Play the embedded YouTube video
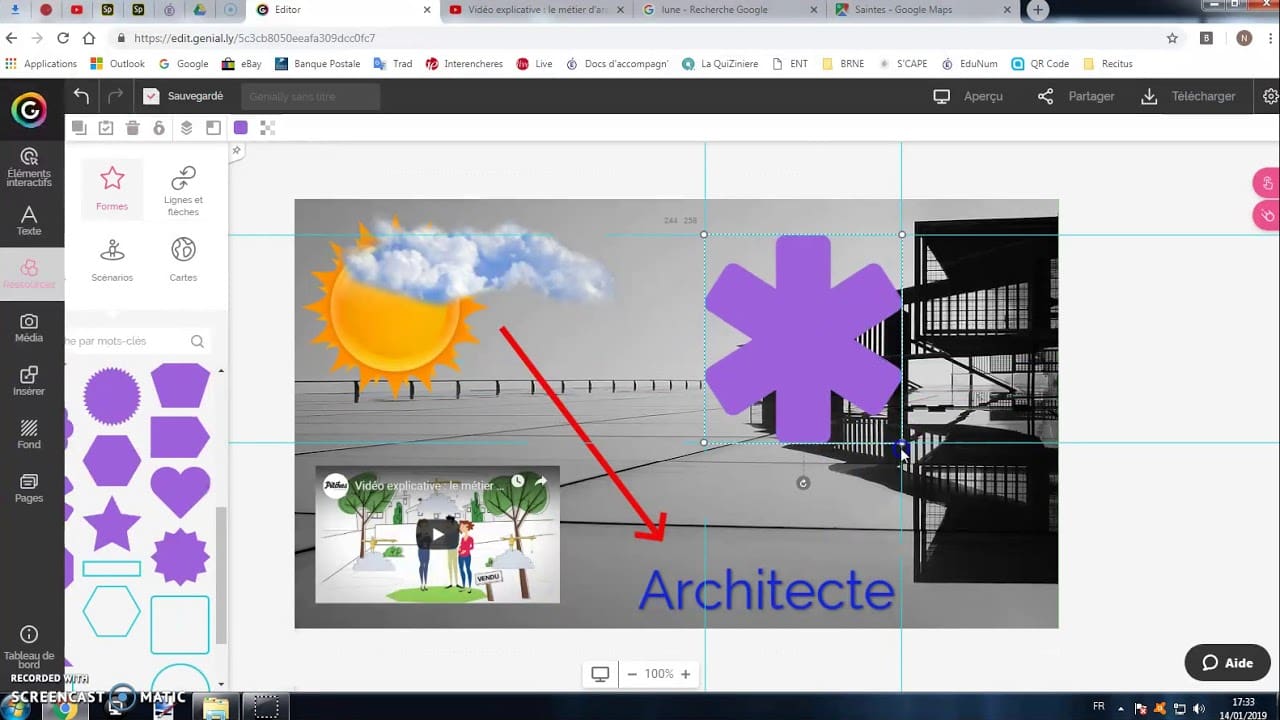The height and width of the screenshot is (720, 1280). tap(437, 534)
